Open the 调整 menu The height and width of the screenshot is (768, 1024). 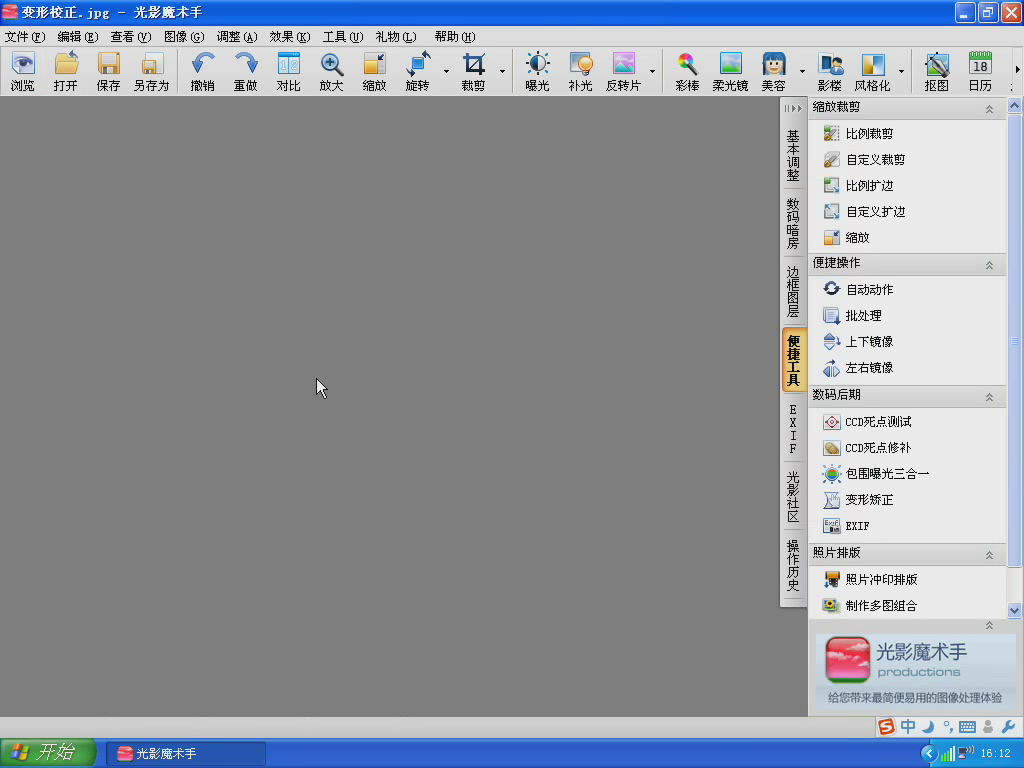click(x=236, y=37)
